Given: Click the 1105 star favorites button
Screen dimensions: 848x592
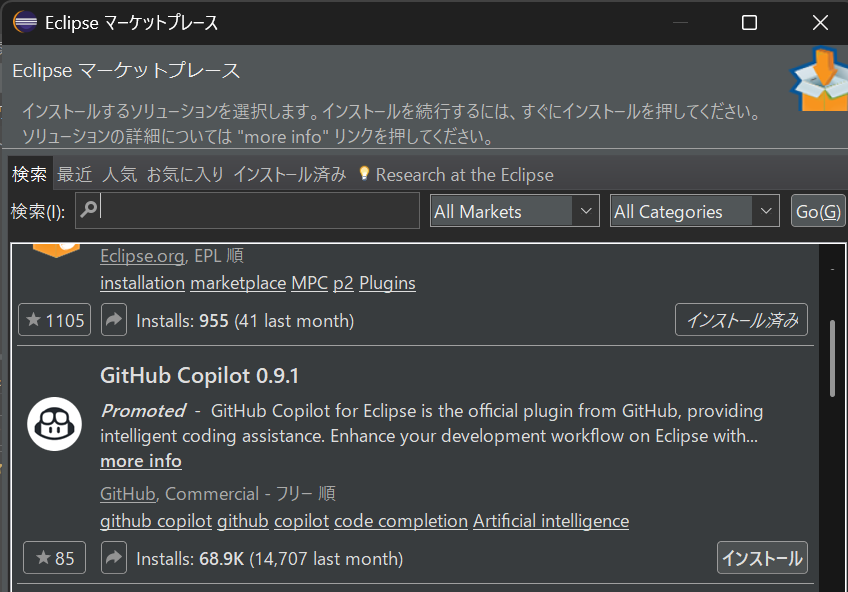Looking at the screenshot, I should point(55,320).
